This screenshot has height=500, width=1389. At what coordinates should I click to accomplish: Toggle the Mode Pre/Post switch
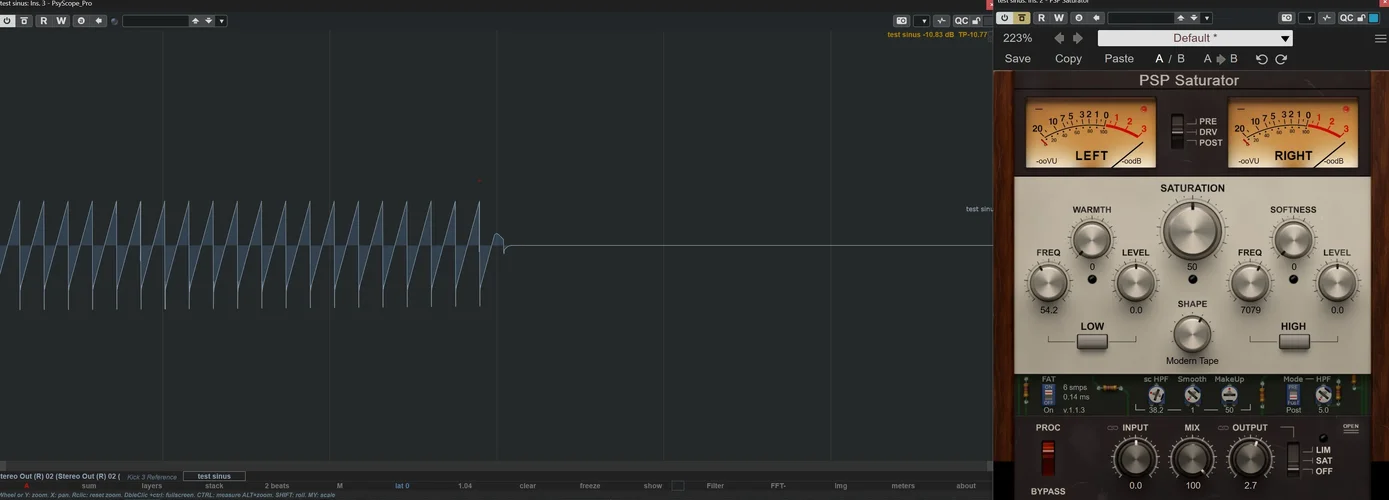[x=1293, y=394]
